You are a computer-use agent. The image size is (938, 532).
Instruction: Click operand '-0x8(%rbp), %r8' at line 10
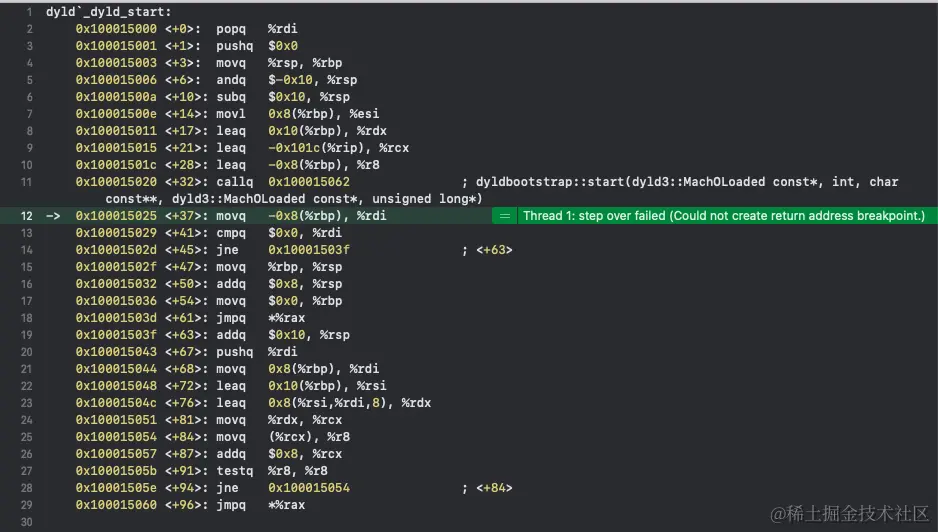(324, 165)
